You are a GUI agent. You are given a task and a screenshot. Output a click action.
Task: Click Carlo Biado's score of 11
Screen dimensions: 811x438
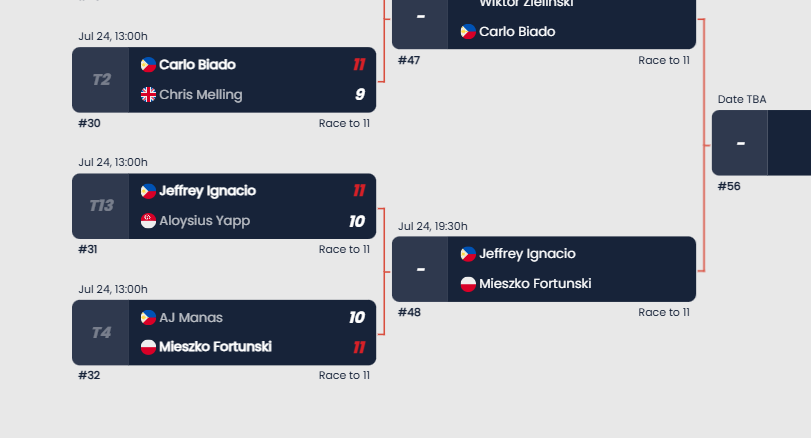pos(359,65)
